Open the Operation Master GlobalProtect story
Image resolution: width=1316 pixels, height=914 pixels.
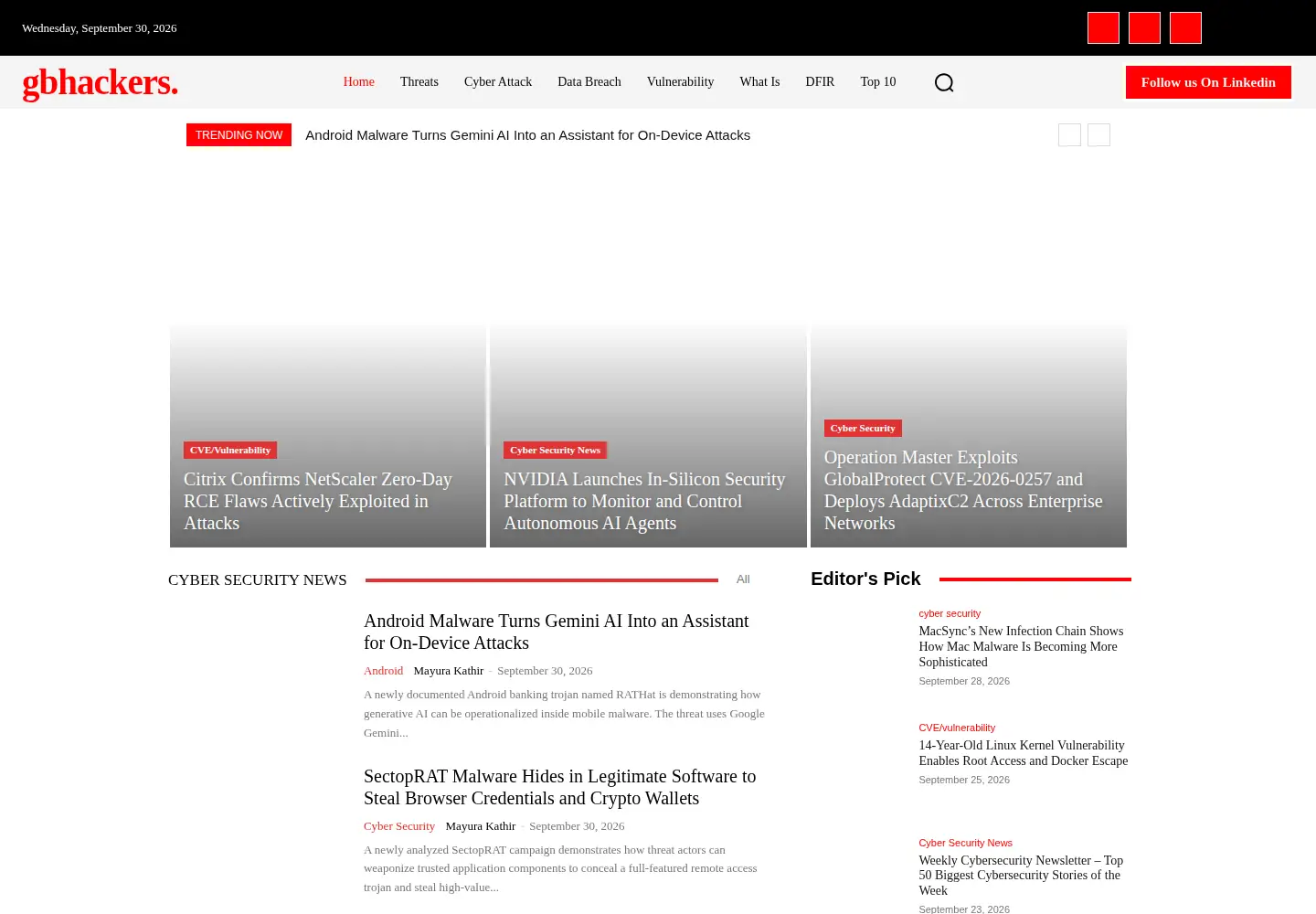[963, 490]
